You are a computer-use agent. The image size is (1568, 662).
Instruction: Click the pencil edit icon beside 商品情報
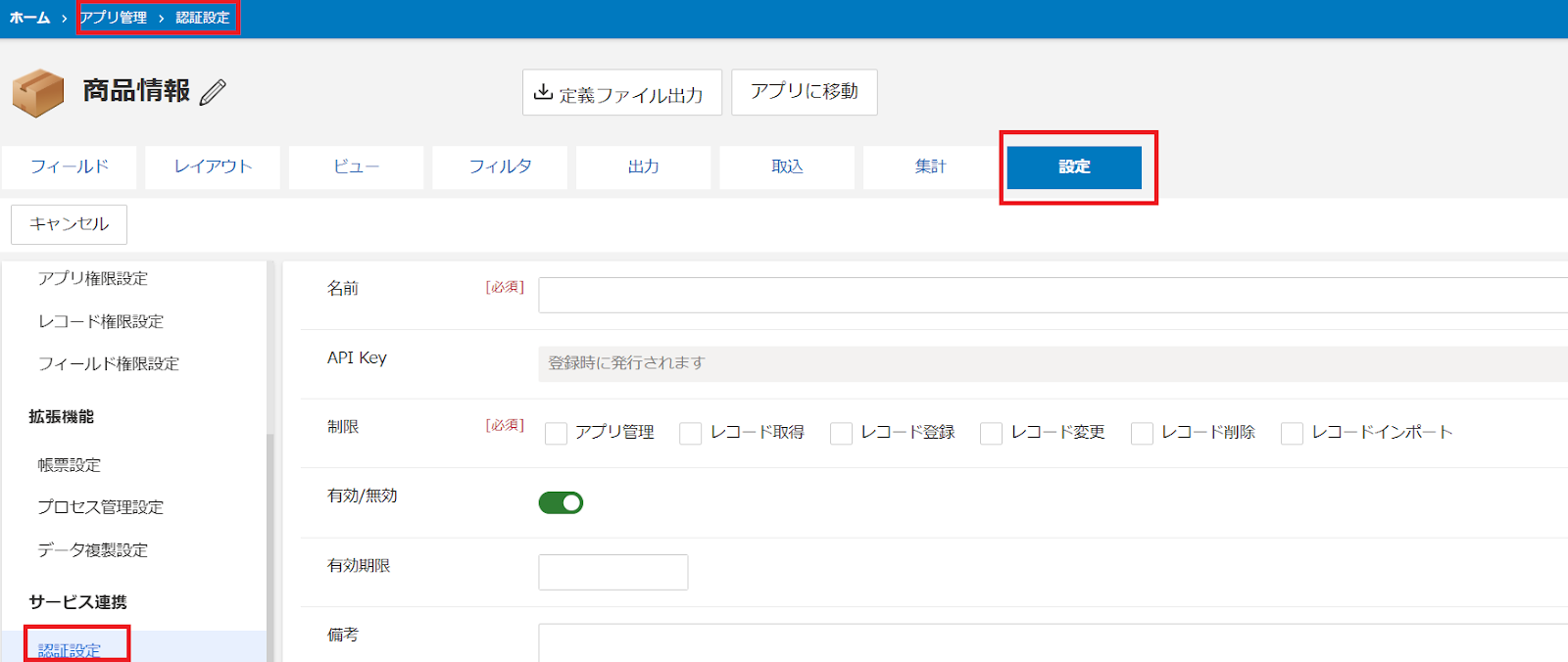(x=213, y=92)
